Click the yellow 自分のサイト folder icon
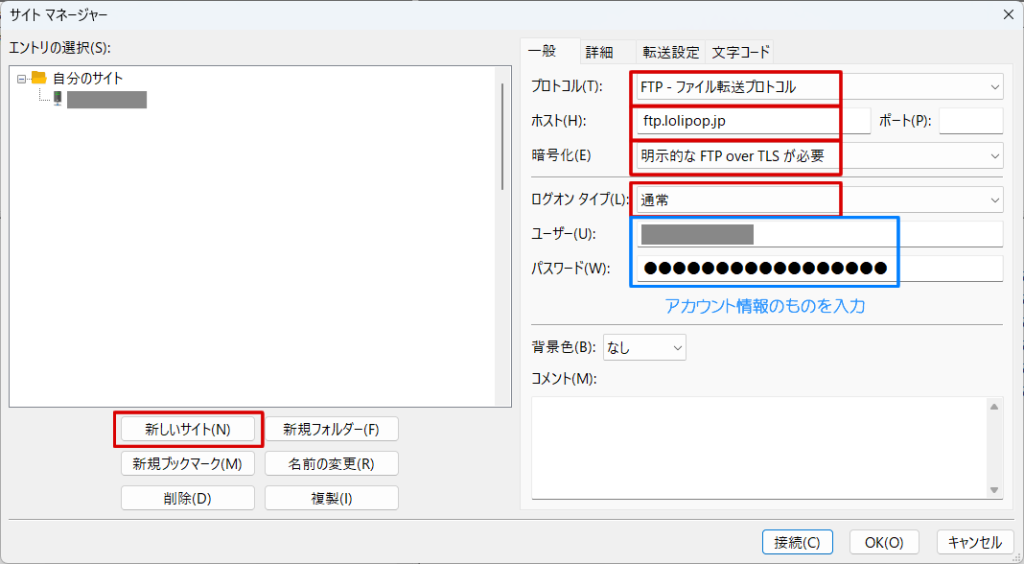The height and width of the screenshot is (564, 1024). click(x=39, y=77)
